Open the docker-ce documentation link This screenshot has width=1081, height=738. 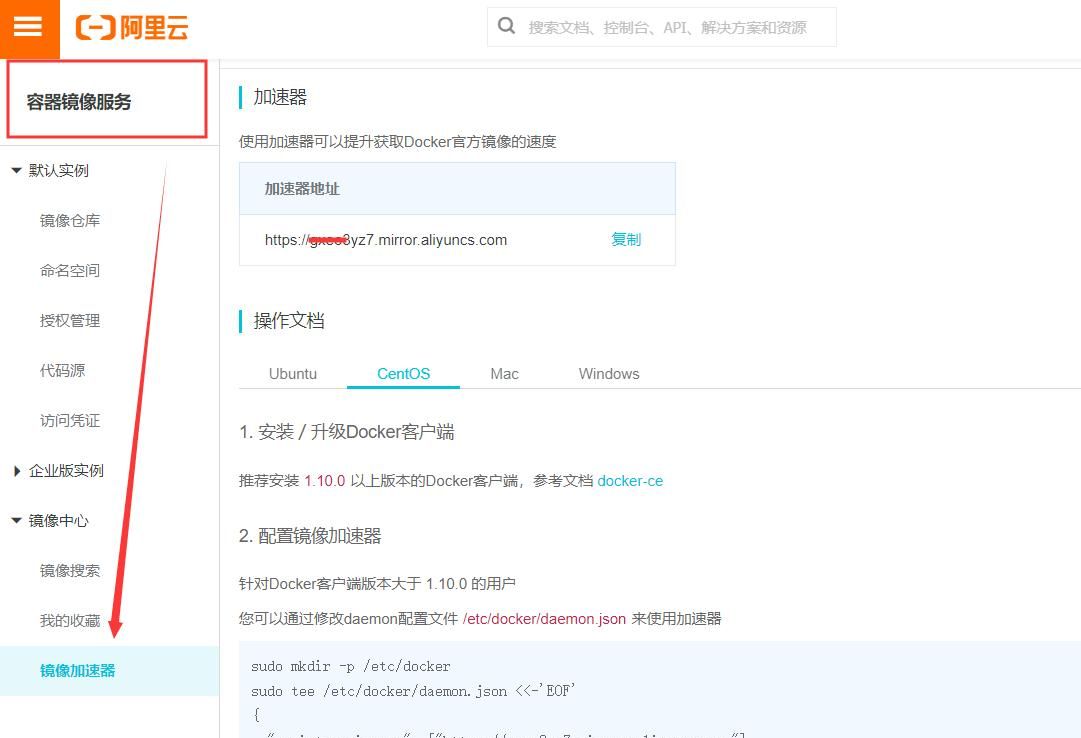[x=630, y=481]
